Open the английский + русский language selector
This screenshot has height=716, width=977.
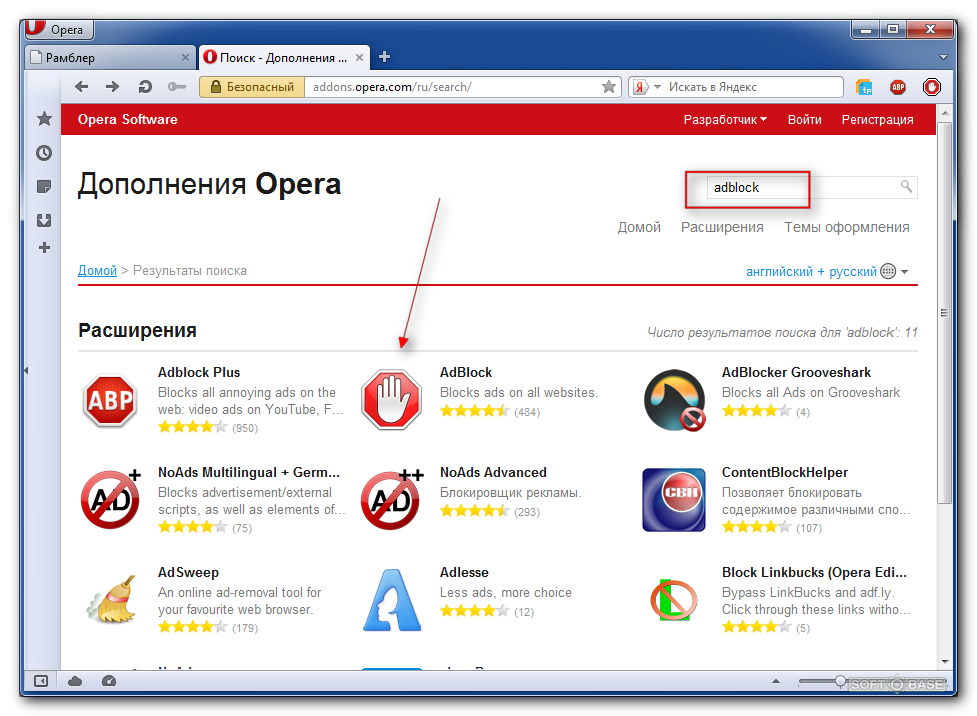pyautogui.click(x=827, y=271)
